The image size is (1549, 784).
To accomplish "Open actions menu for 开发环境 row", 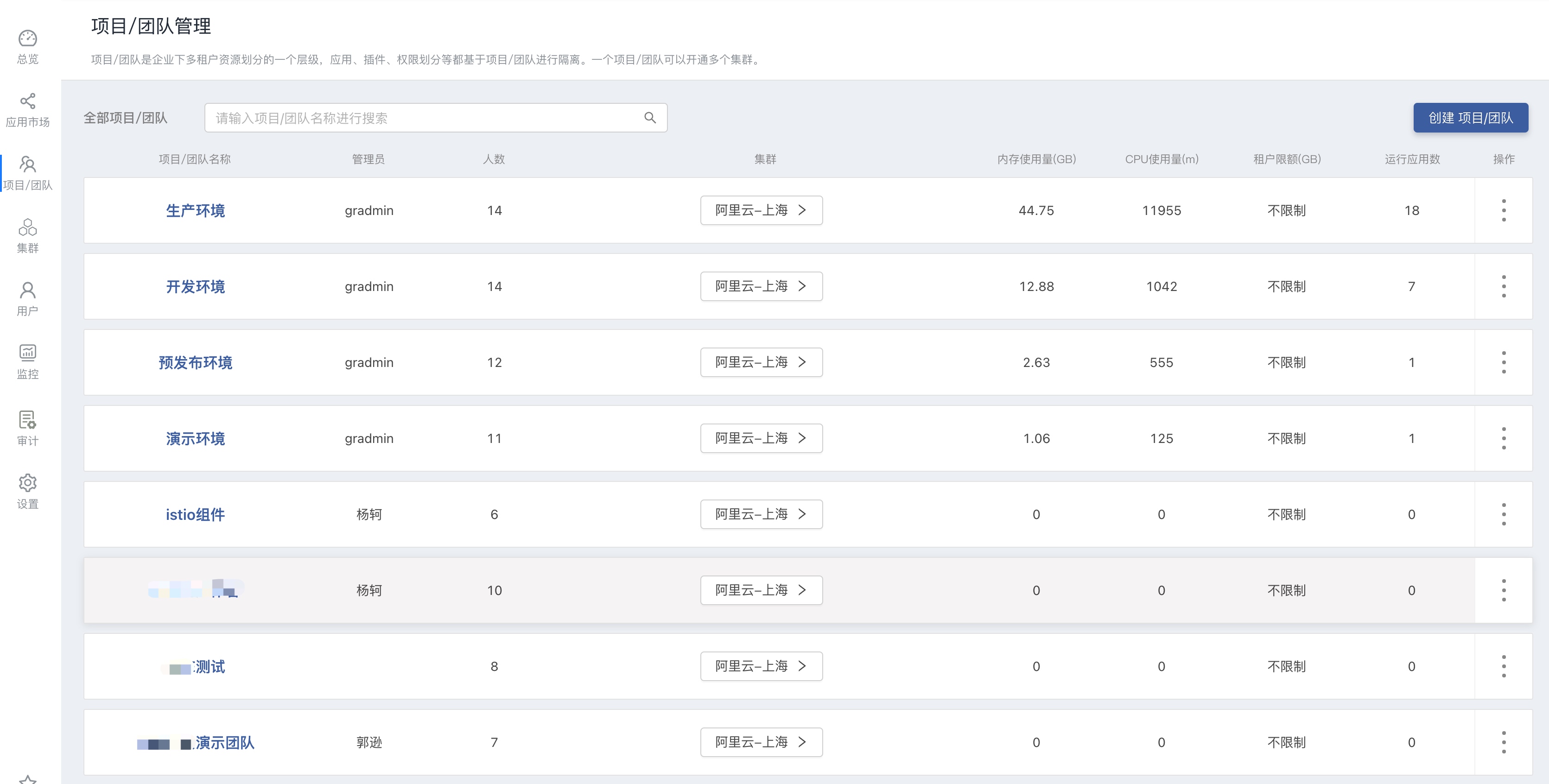I will tap(1503, 286).
